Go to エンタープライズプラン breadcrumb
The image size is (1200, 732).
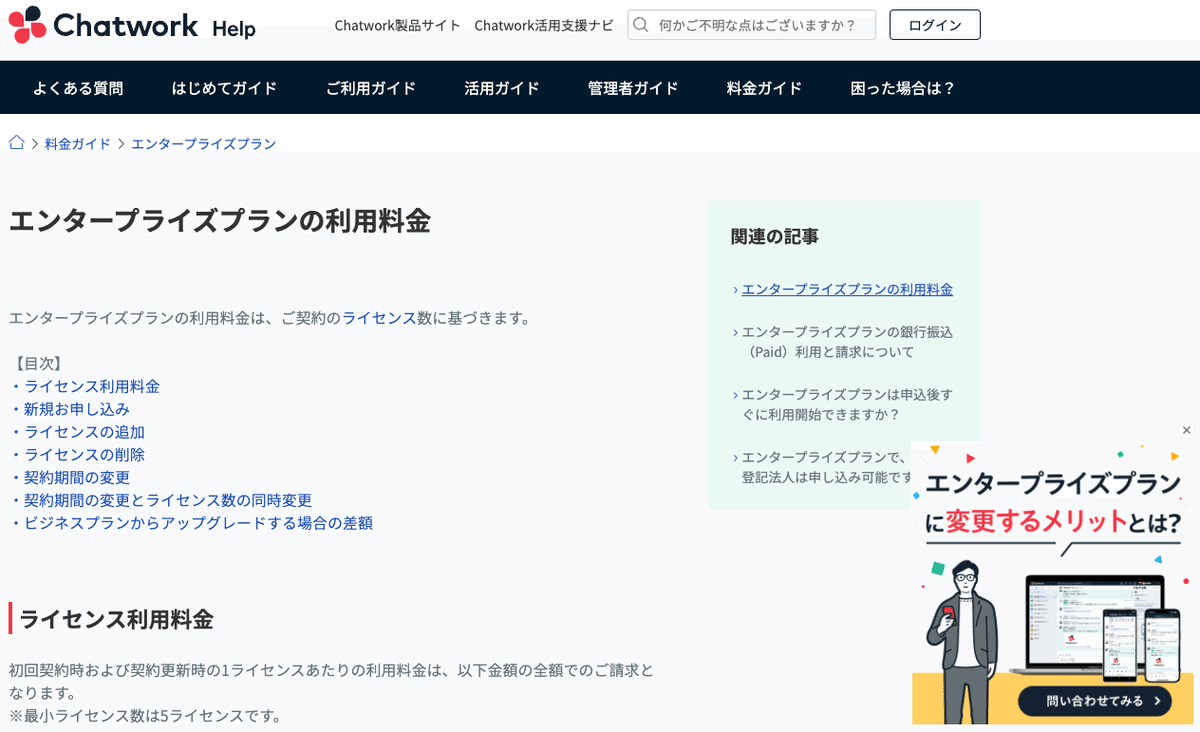[204, 144]
